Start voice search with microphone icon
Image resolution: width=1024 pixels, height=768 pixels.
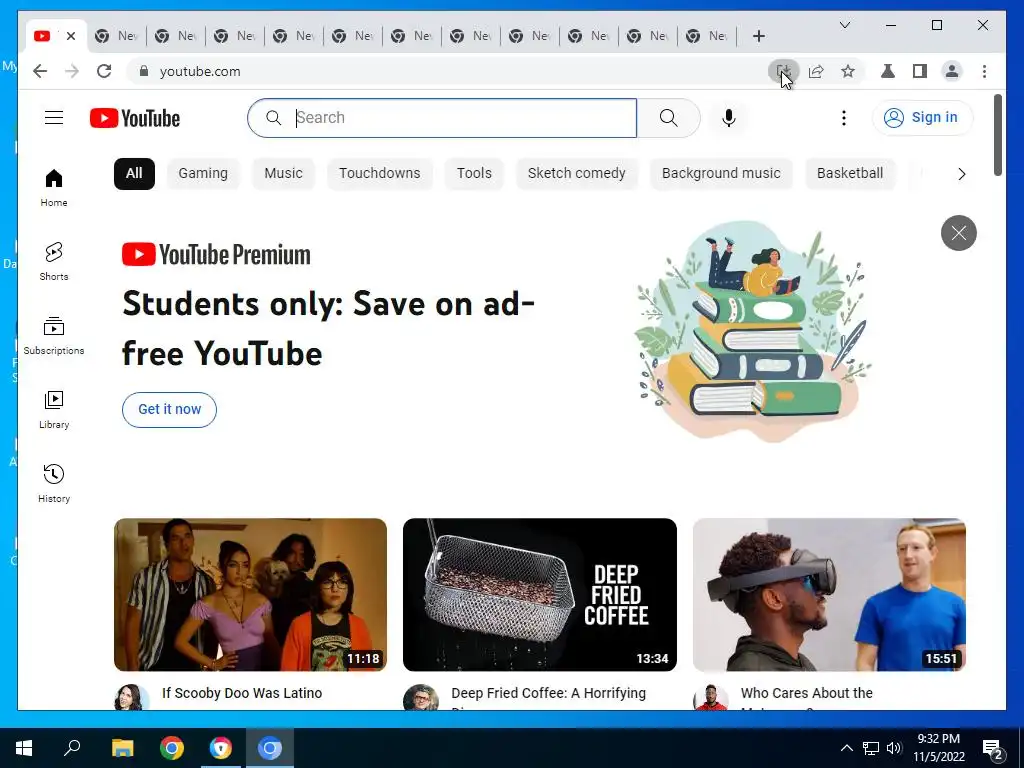729,118
